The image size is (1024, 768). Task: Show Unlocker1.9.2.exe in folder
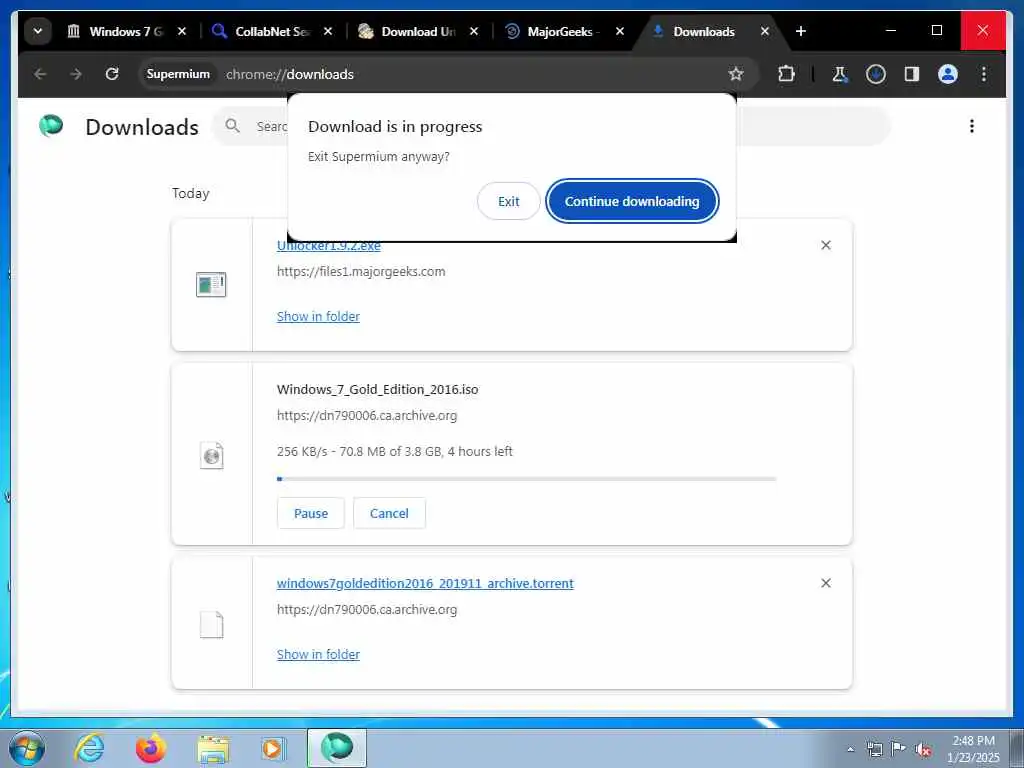(x=318, y=316)
